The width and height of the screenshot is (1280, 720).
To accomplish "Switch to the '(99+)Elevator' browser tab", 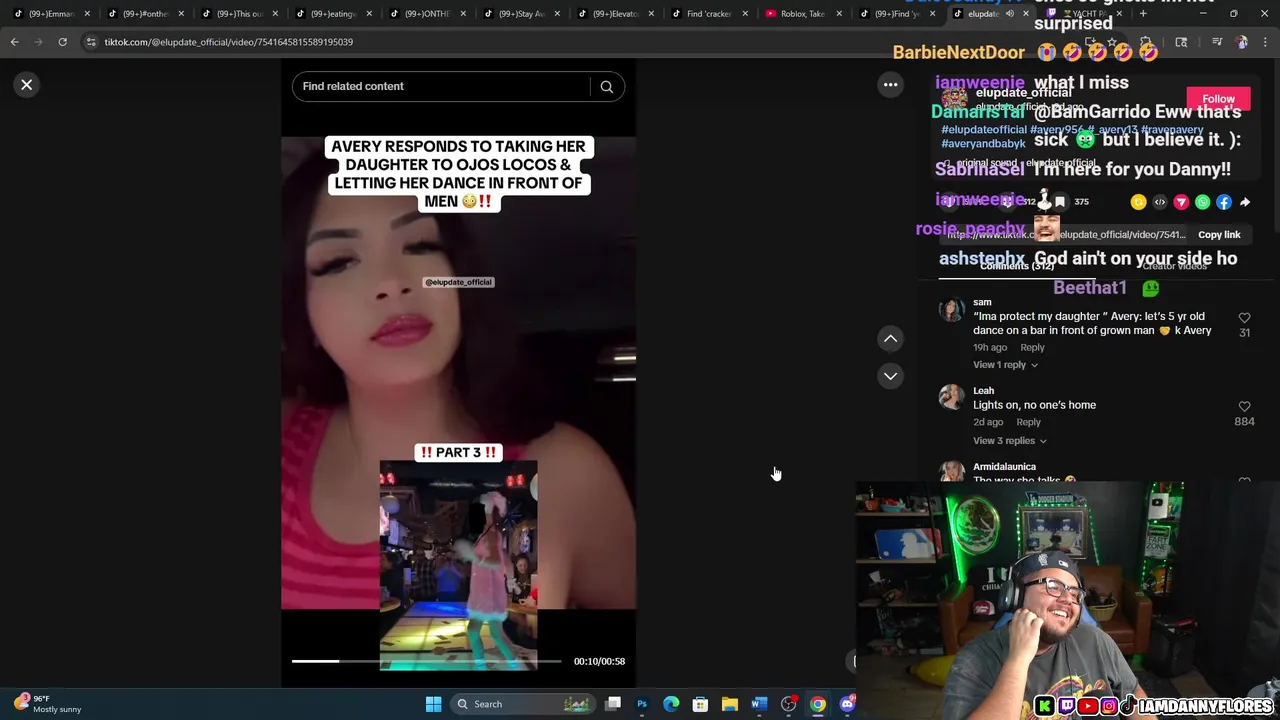I will pyautogui.click(x=615, y=14).
